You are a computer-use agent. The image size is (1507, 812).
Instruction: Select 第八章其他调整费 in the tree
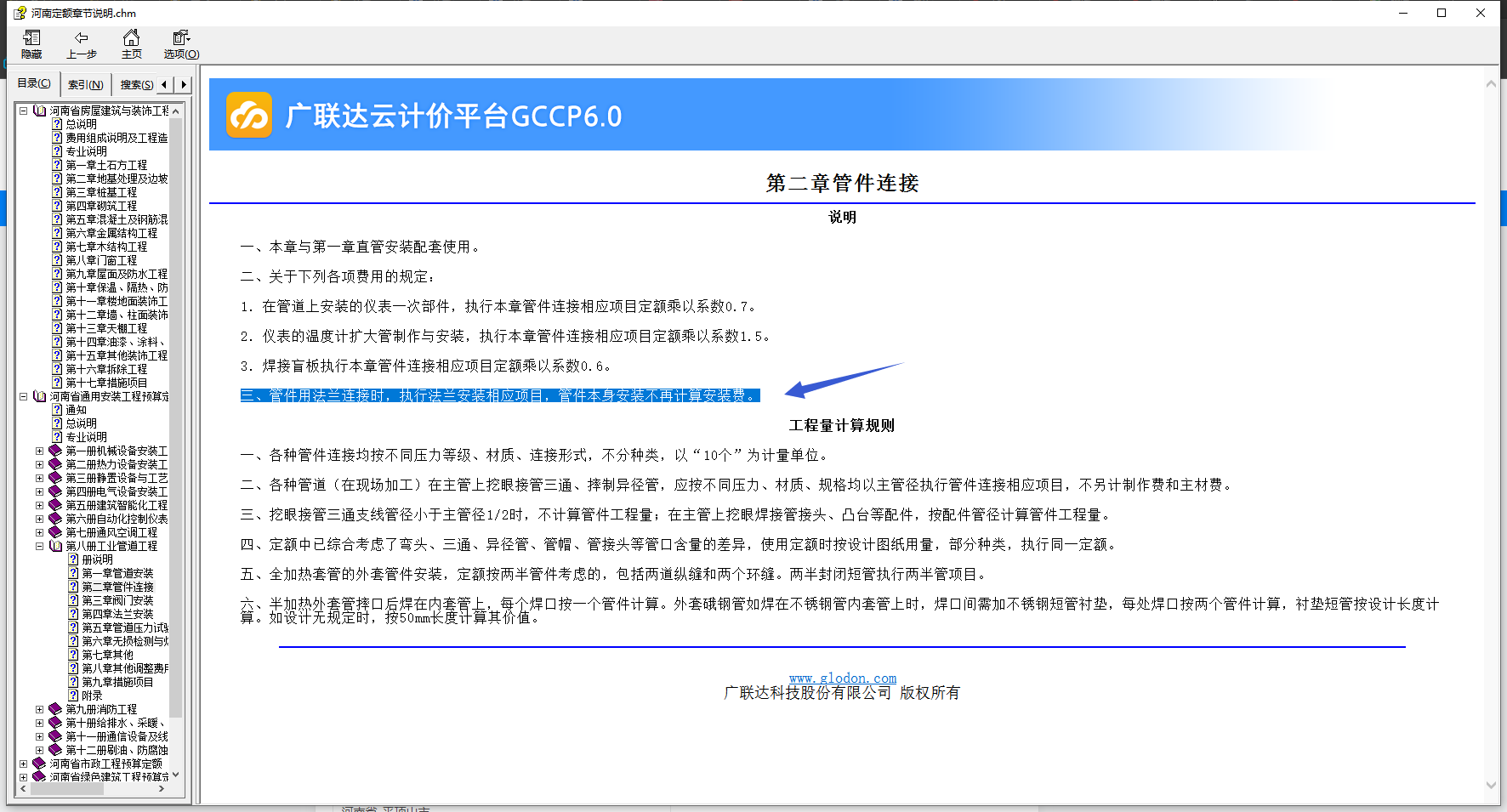[x=125, y=668]
